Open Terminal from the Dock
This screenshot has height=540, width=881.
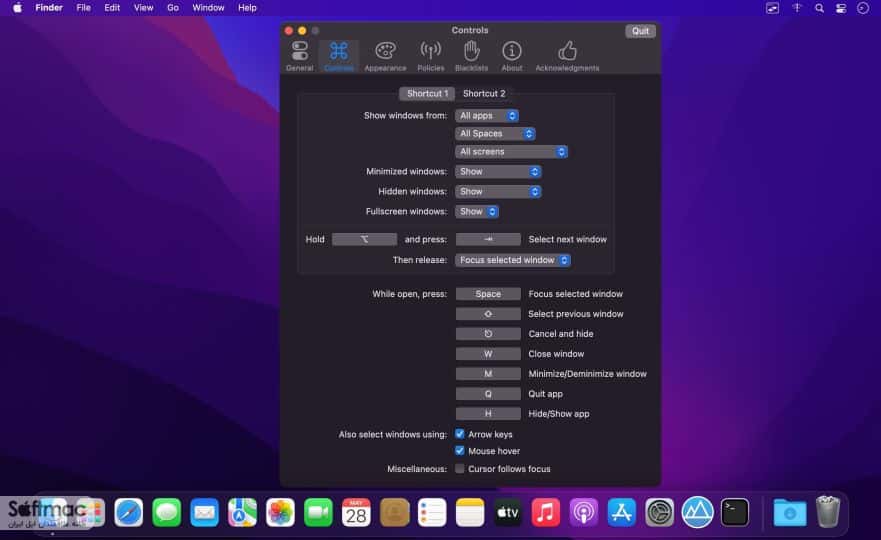pos(735,512)
